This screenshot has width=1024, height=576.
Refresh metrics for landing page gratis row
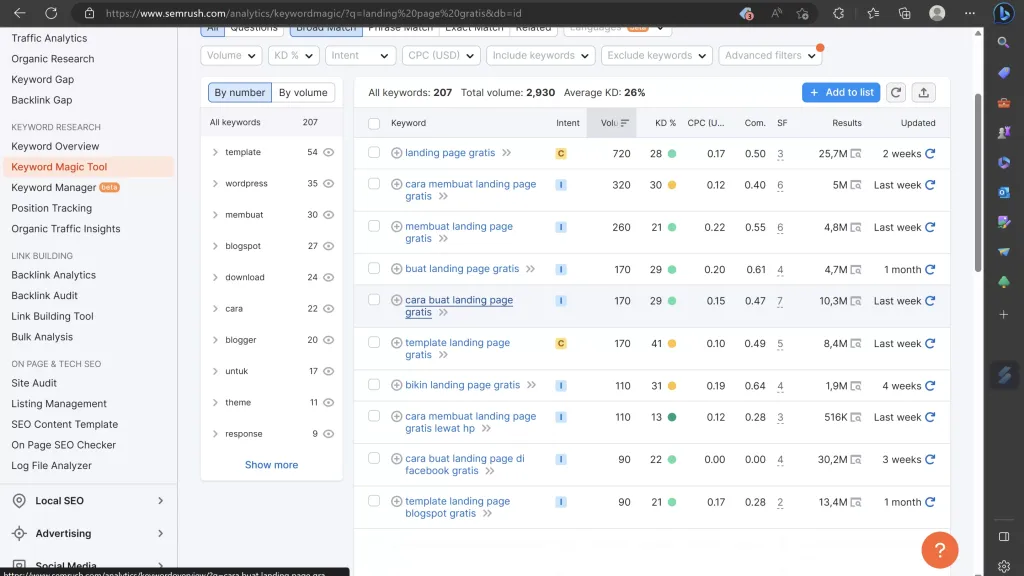pyautogui.click(x=930, y=153)
